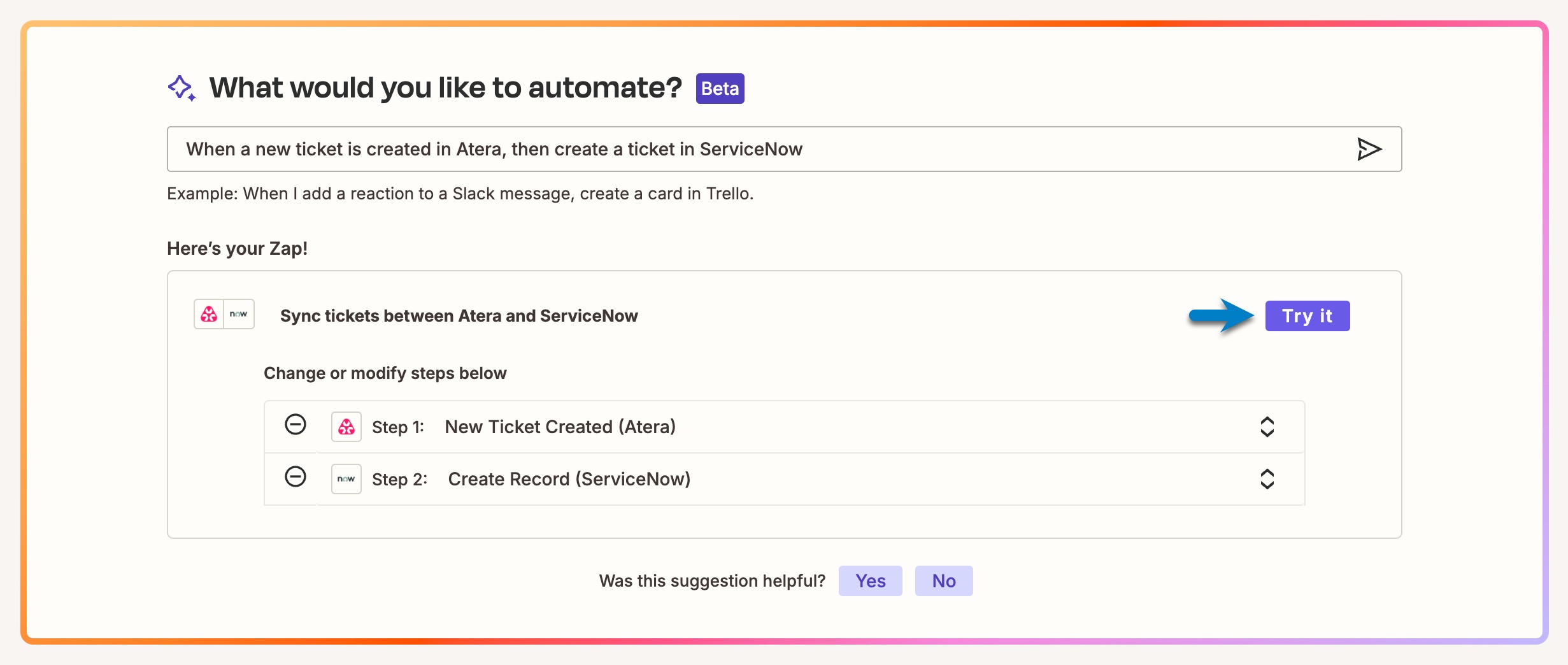Click the Slack example hint text
Image resolution: width=1568 pixels, height=665 pixels.
coord(460,194)
